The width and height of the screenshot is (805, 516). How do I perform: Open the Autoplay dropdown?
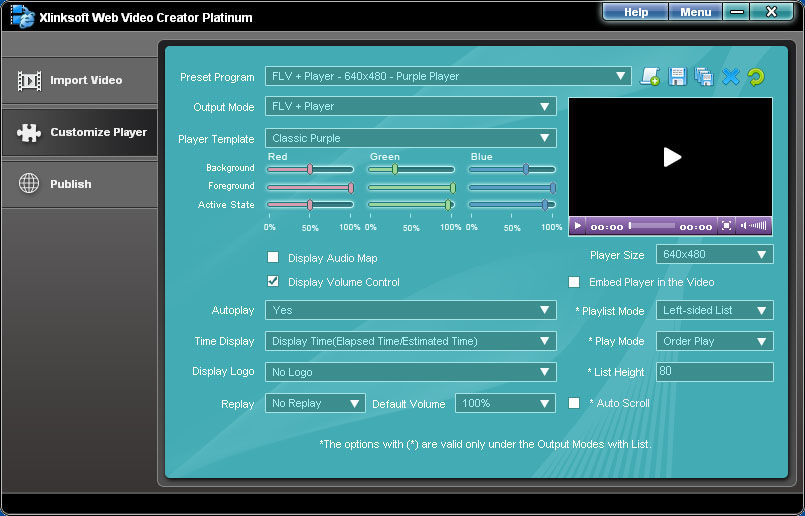tap(411, 310)
